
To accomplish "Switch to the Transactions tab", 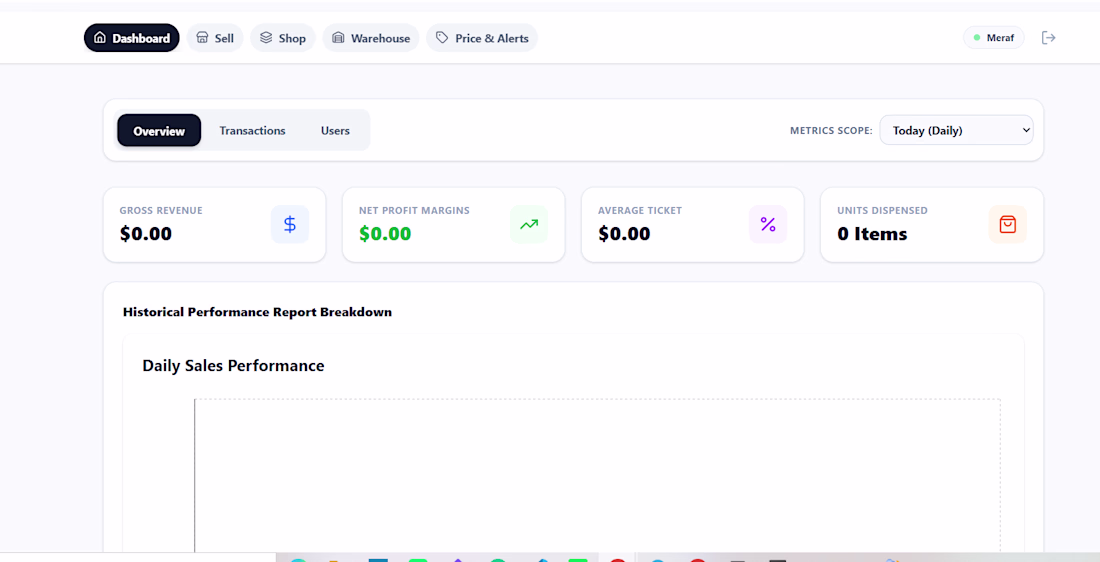I will click(253, 131).
